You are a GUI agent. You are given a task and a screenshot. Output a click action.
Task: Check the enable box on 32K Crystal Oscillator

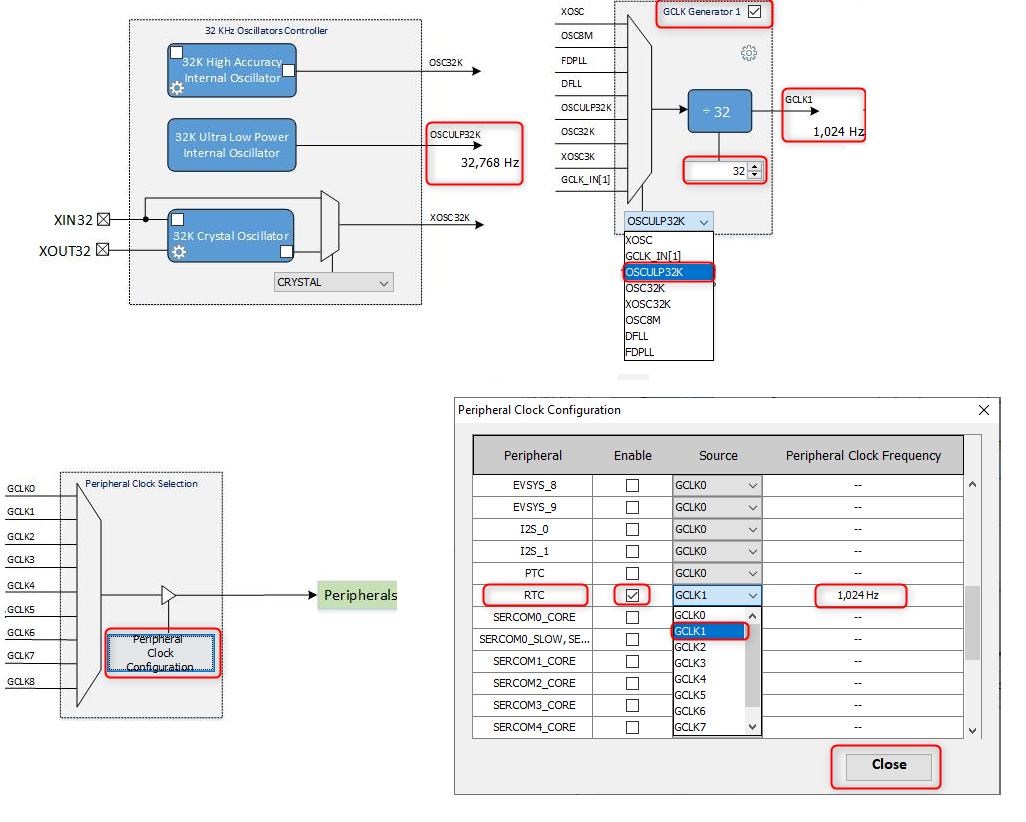pyautogui.click(x=177, y=218)
